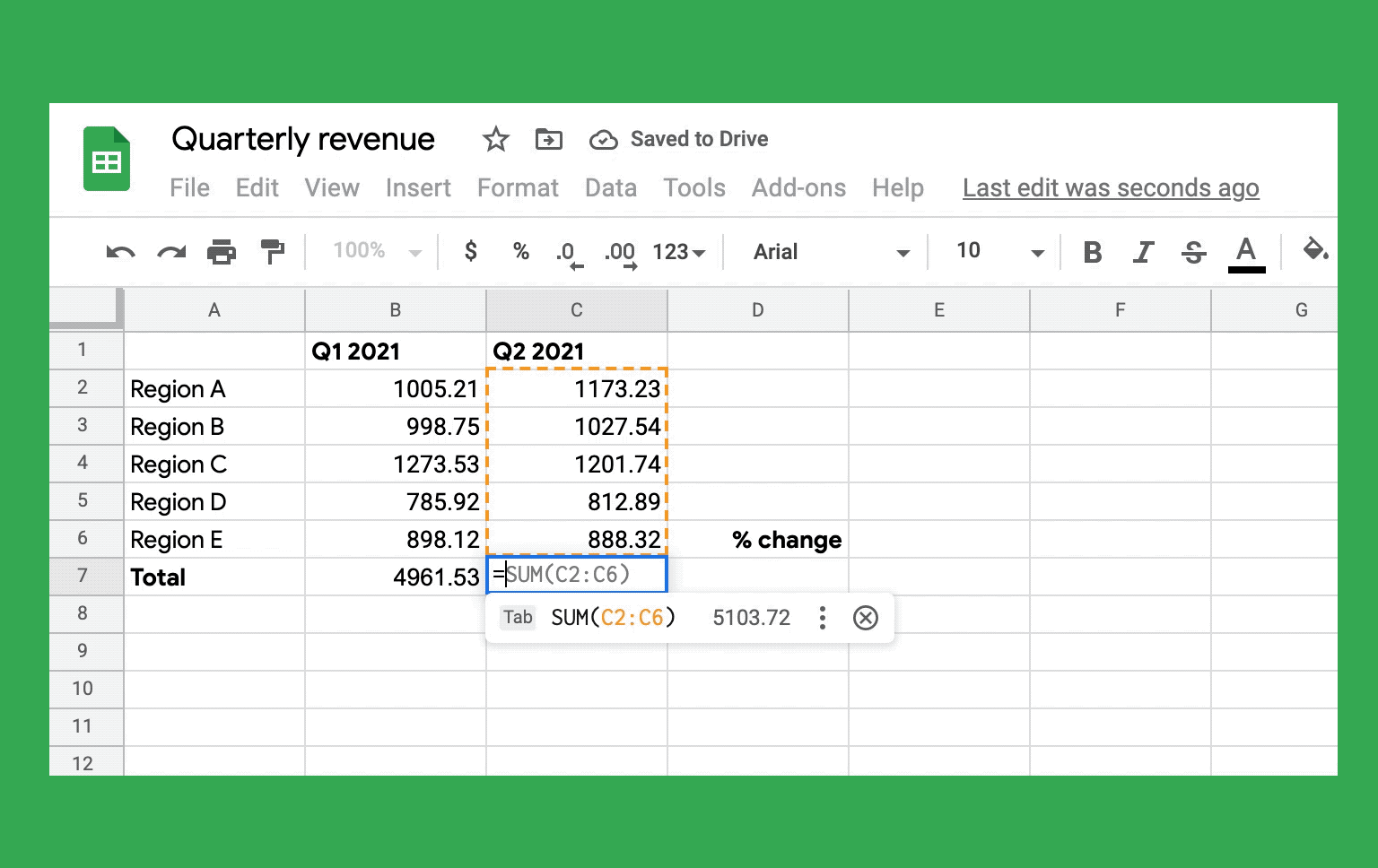Select the Total label cell
This screenshot has width=1378, height=868.
pos(214,577)
